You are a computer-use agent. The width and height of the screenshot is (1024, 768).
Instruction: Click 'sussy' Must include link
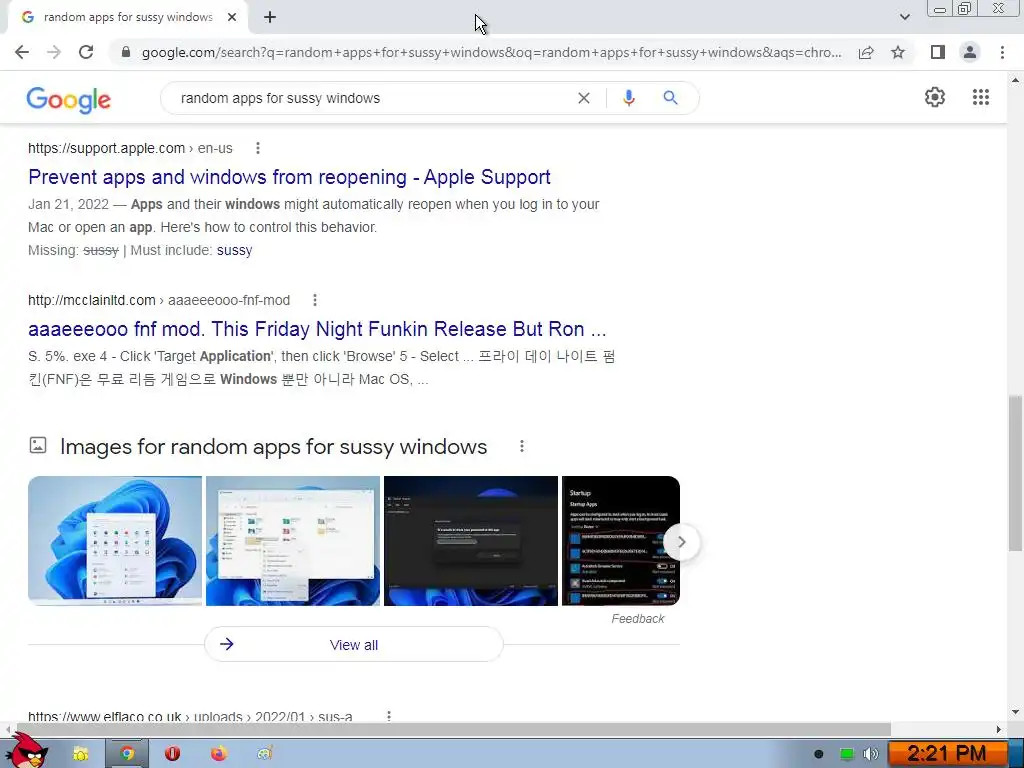(x=234, y=250)
